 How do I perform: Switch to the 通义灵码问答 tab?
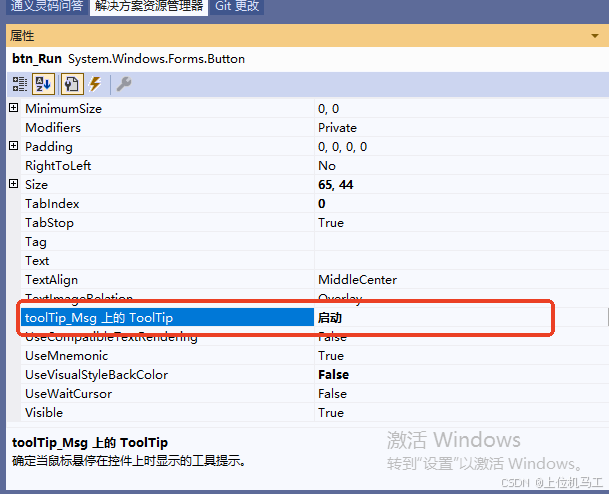point(47,7)
